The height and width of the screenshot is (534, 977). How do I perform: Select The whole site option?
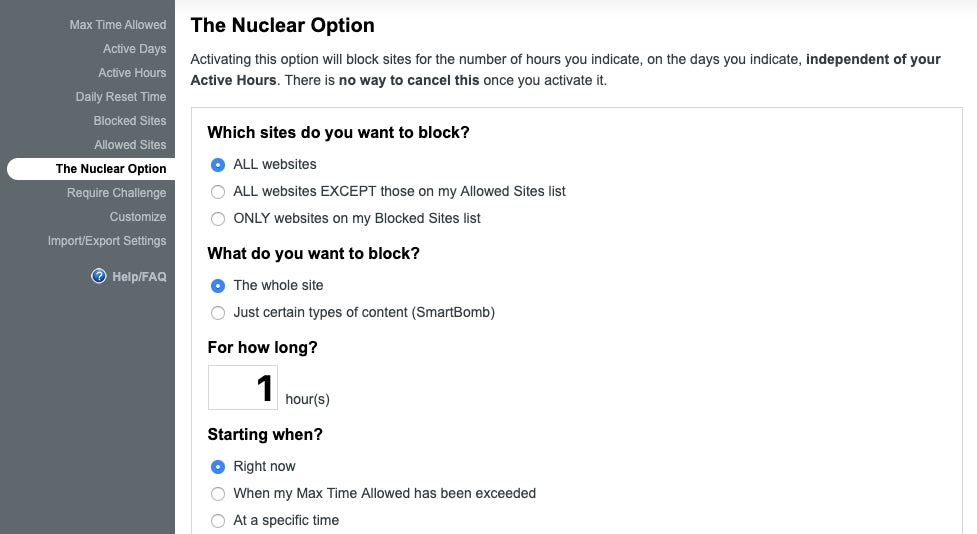(218, 285)
